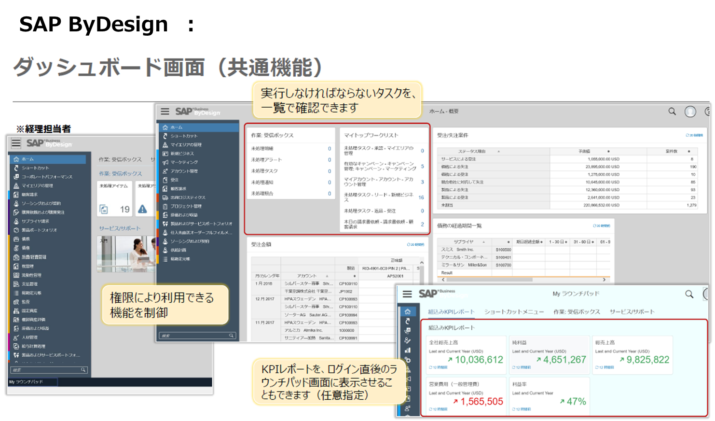The width and height of the screenshot is (715, 421).
Task: Open 作業: 受信ボックス tab in left window
Action: click(120, 159)
